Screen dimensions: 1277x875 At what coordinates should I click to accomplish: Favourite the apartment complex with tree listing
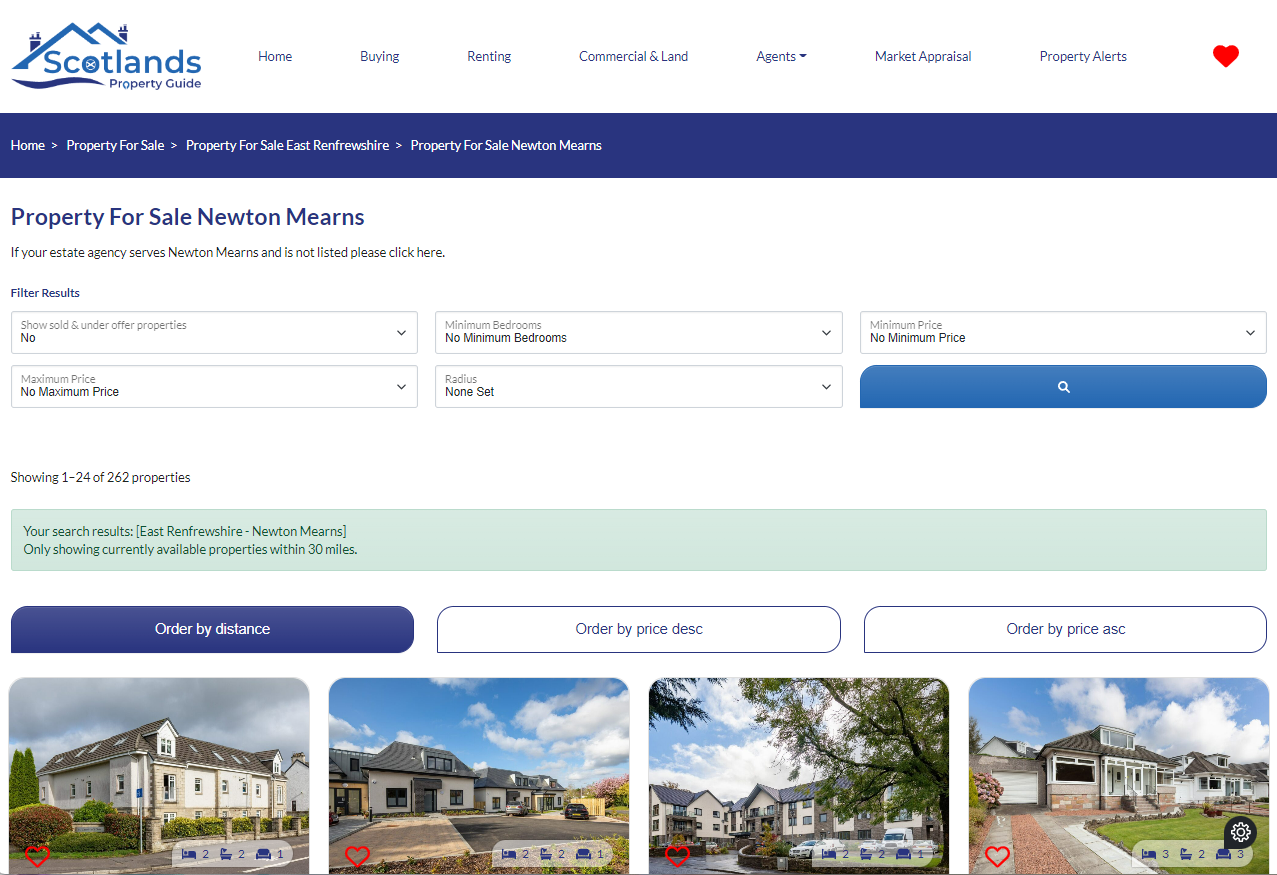tap(677, 856)
